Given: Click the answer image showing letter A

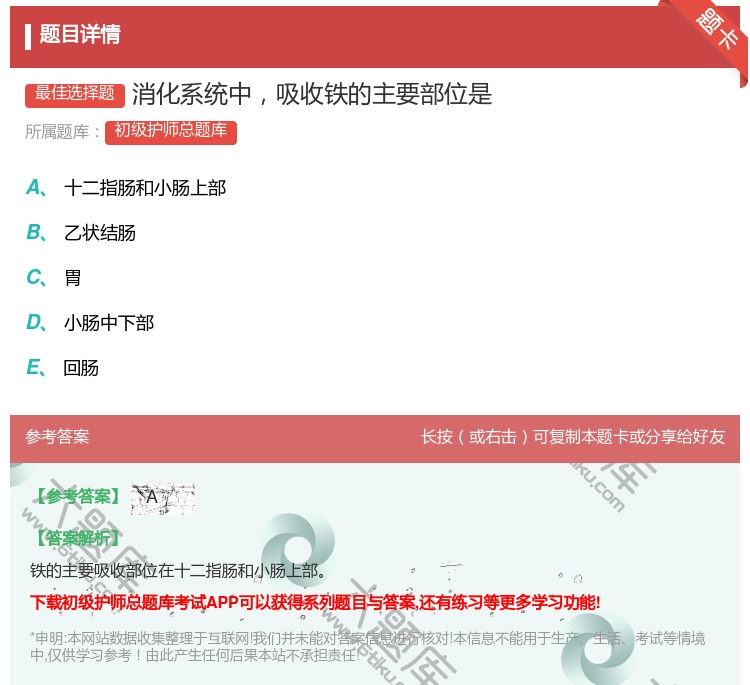Looking at the screenshot, I should point(163,499).
